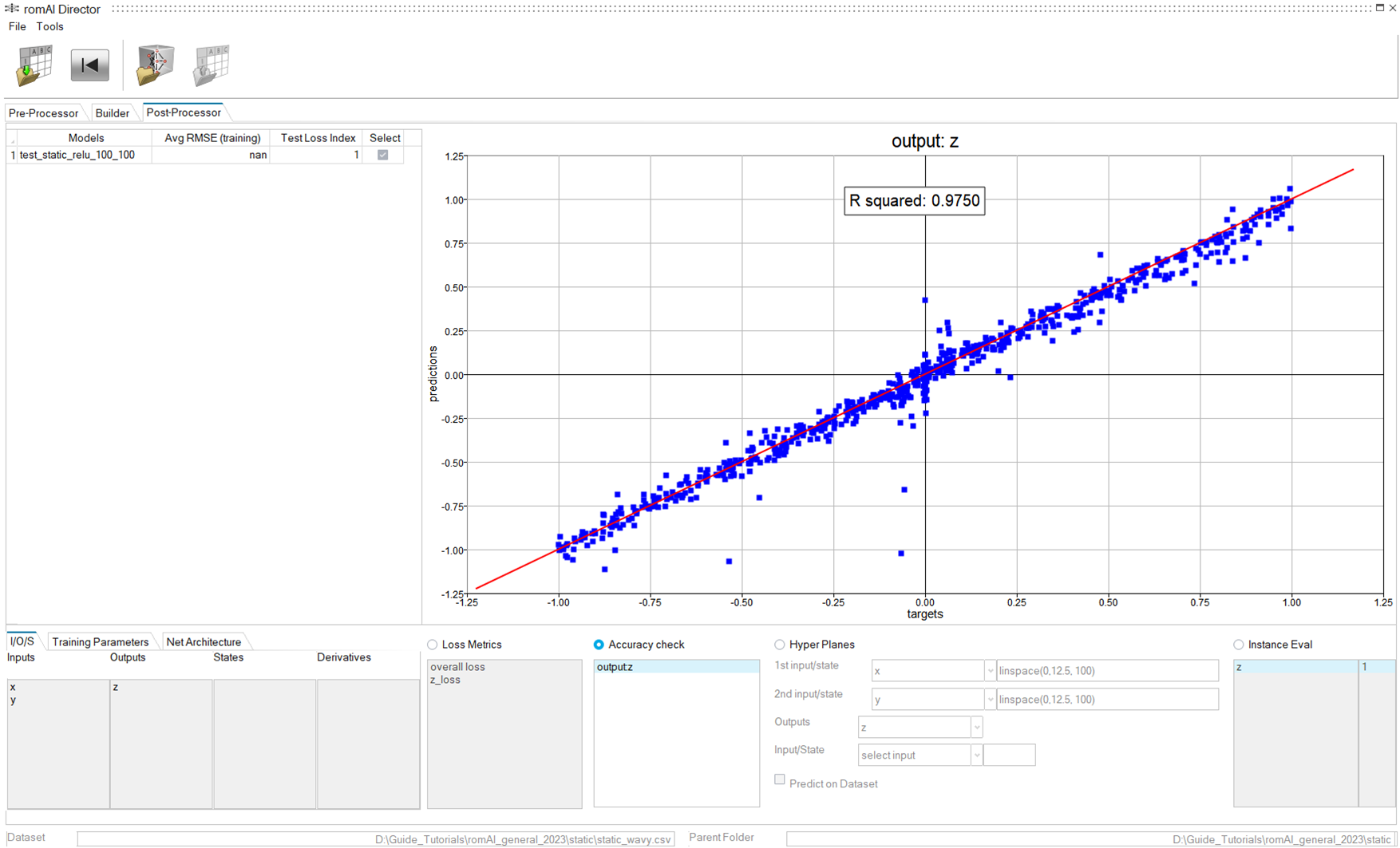Select the Hyper Planes radio button
1400x848 pixels.
point(780,645)
